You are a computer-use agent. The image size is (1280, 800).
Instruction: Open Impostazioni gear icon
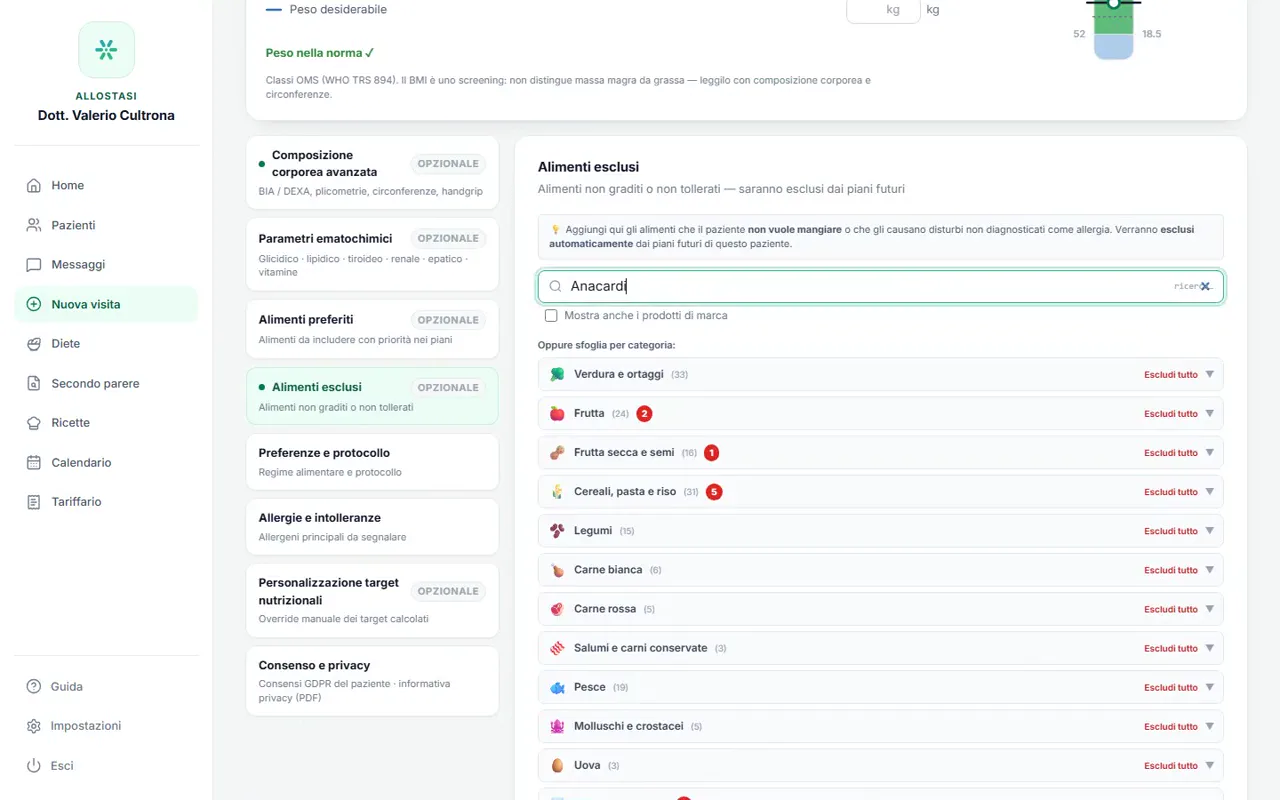[34, 726]
